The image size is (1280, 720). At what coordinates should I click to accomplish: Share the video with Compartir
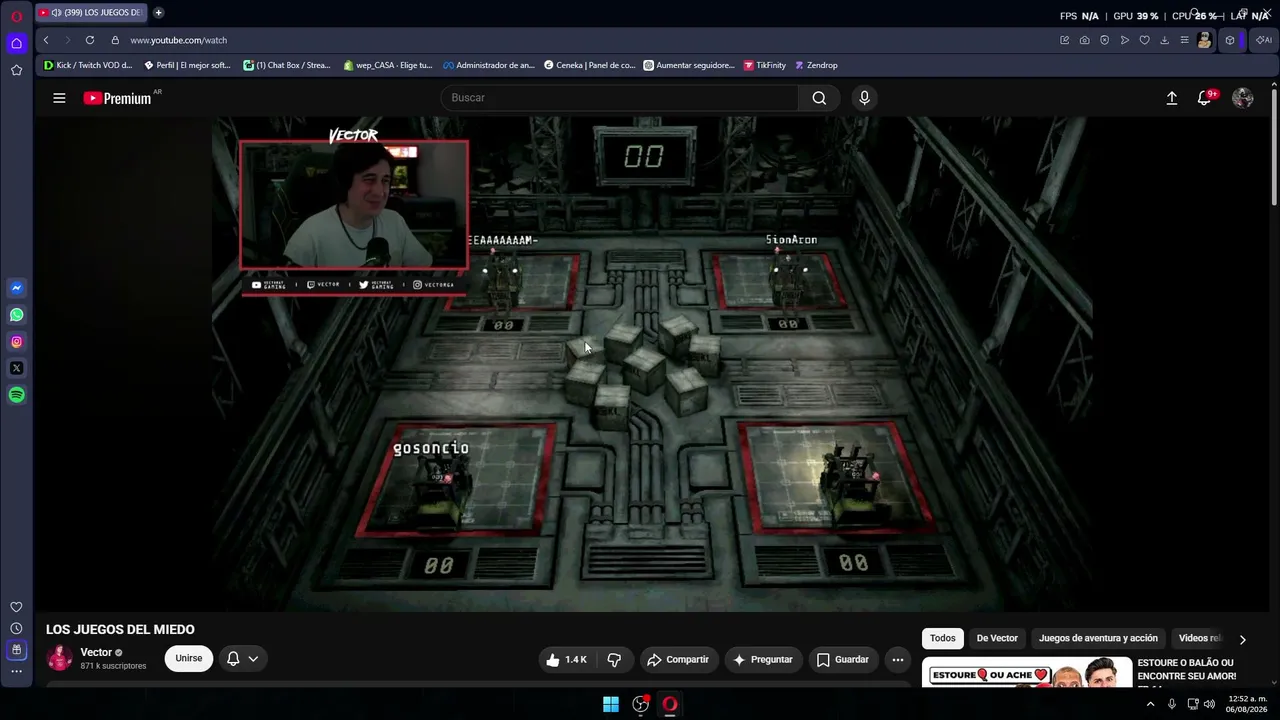(x=678, y=659)
